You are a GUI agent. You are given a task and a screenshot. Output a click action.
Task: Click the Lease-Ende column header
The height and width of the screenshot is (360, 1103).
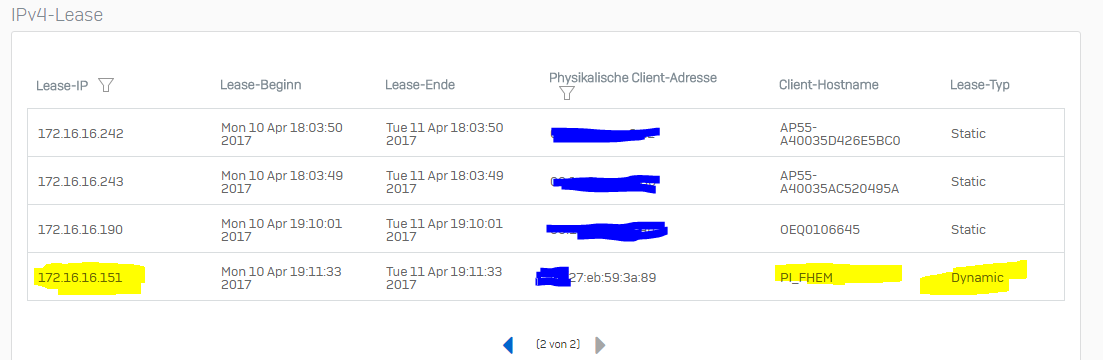(420, 85)
